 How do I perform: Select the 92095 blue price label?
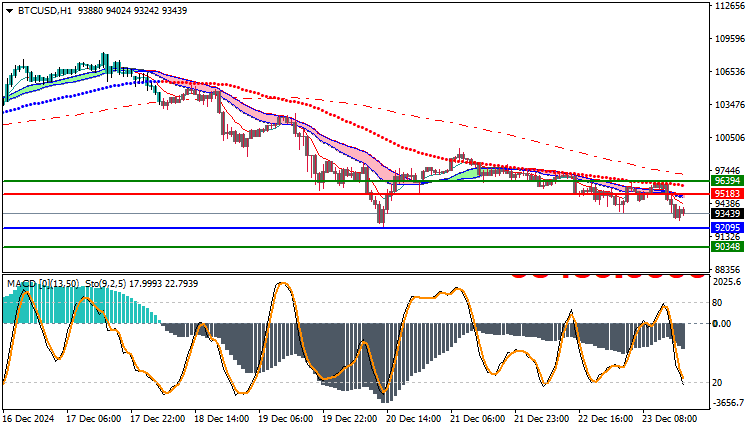click(728, 228)
